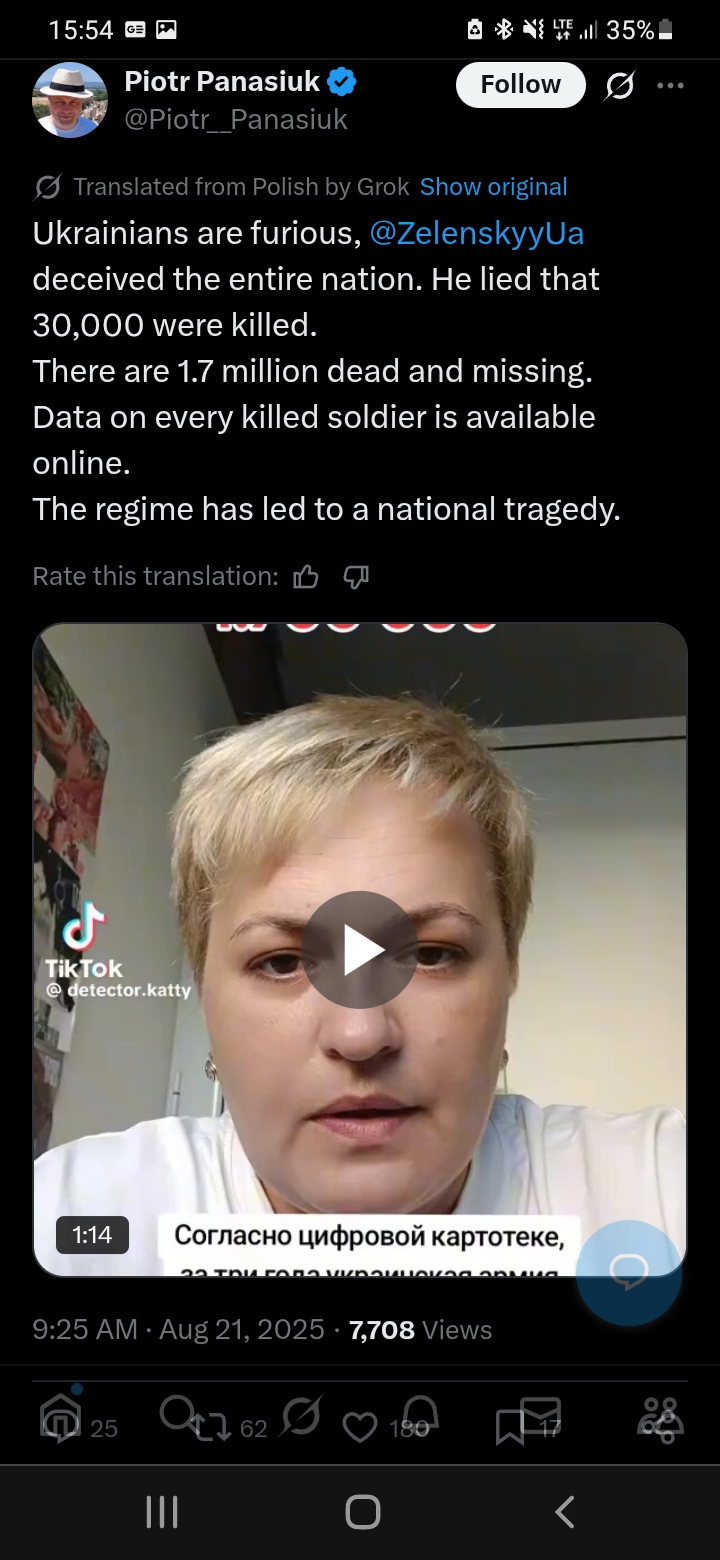Open the three-dot more options menu
Screen dimensions: 720x1560
point(671,86)
